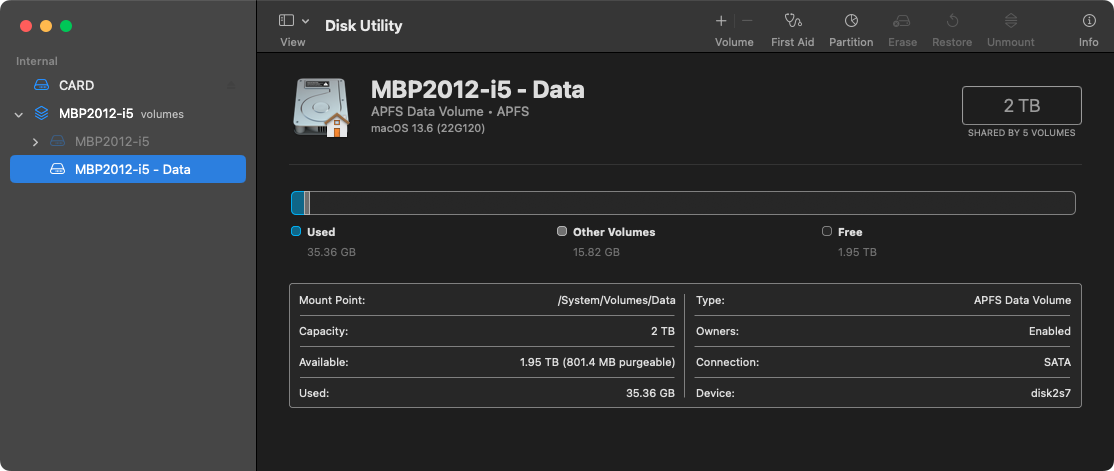Viewport: 1114px width, 471px height.
Task: Select MBP2012-i5 volumes container
Action: [x=128, y=114]
